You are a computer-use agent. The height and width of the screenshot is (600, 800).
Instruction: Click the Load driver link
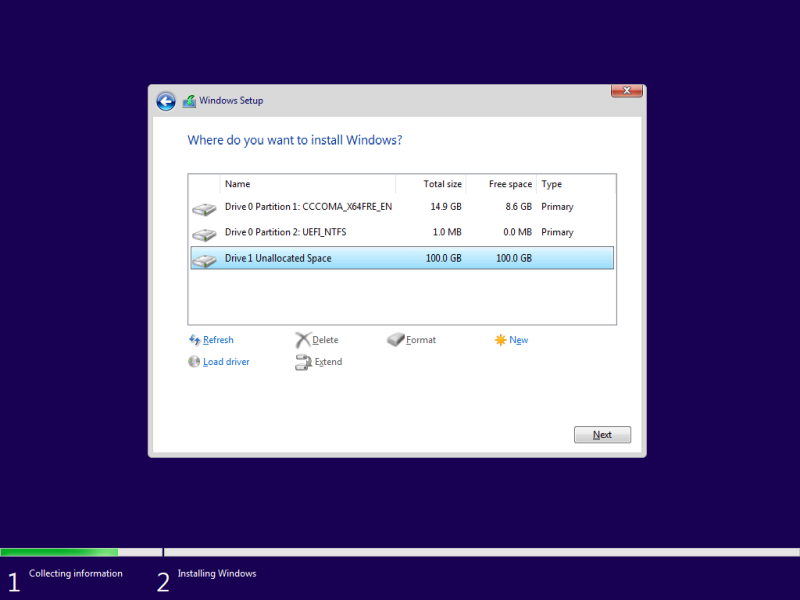tap(226, 361)
